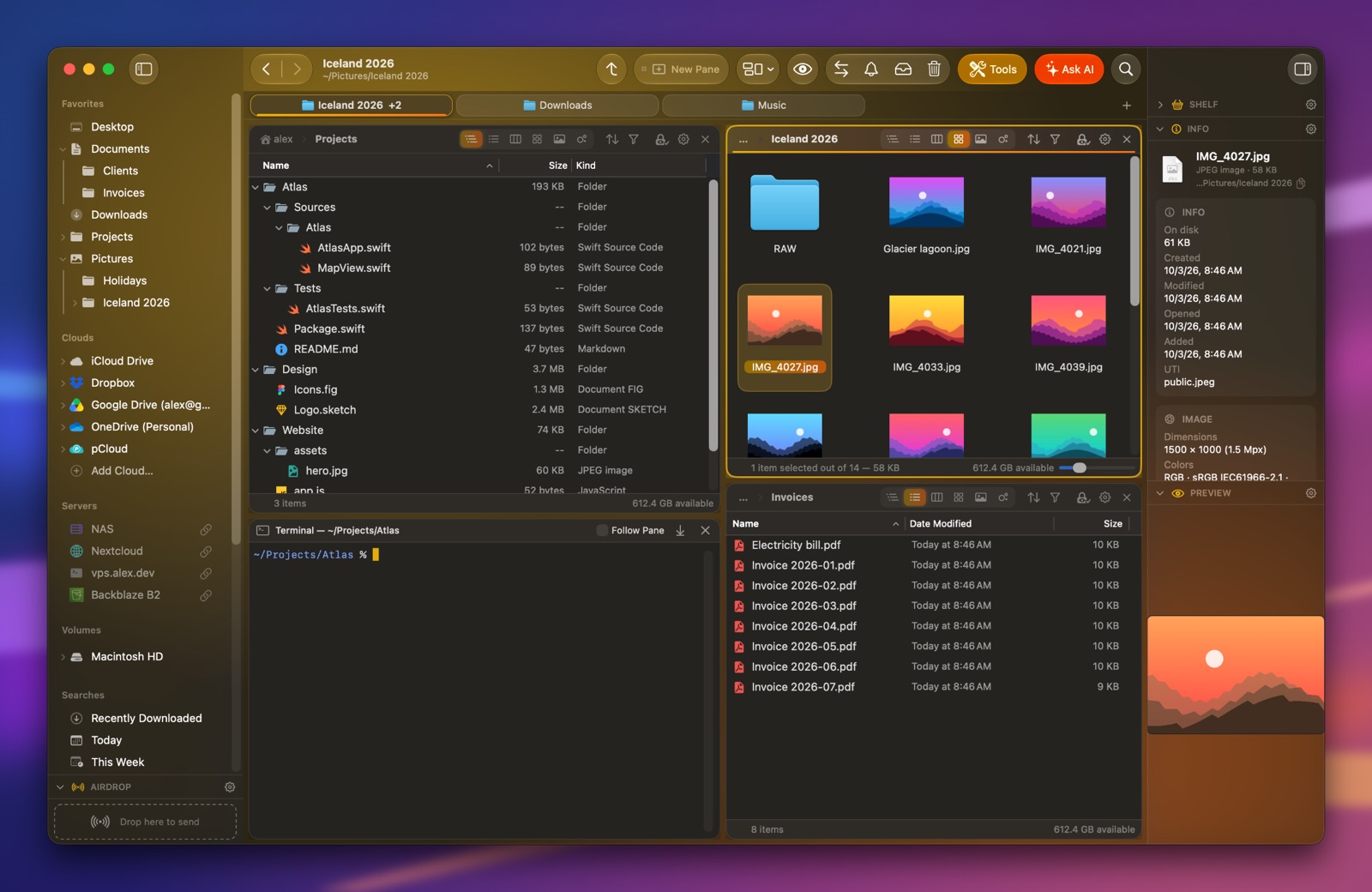Click the filter funnel in Invoices pane
1372x892 pixels.
coord(1056,497)
